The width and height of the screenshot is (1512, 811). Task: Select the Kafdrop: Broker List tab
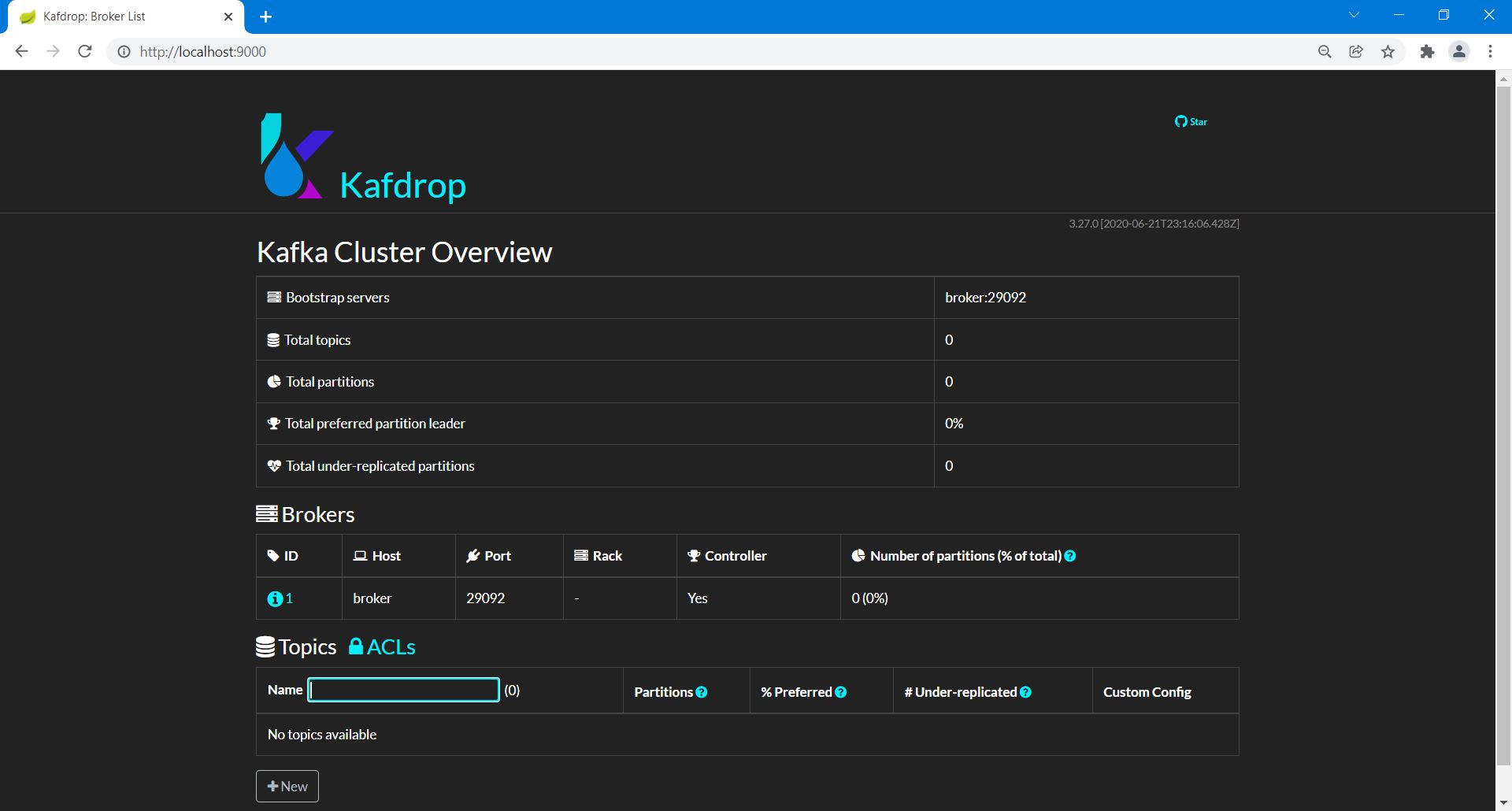118,17
